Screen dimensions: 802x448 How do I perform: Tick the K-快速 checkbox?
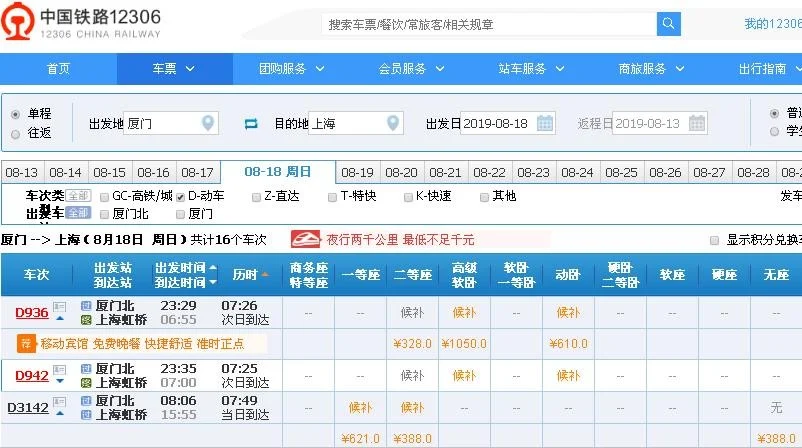408,197
